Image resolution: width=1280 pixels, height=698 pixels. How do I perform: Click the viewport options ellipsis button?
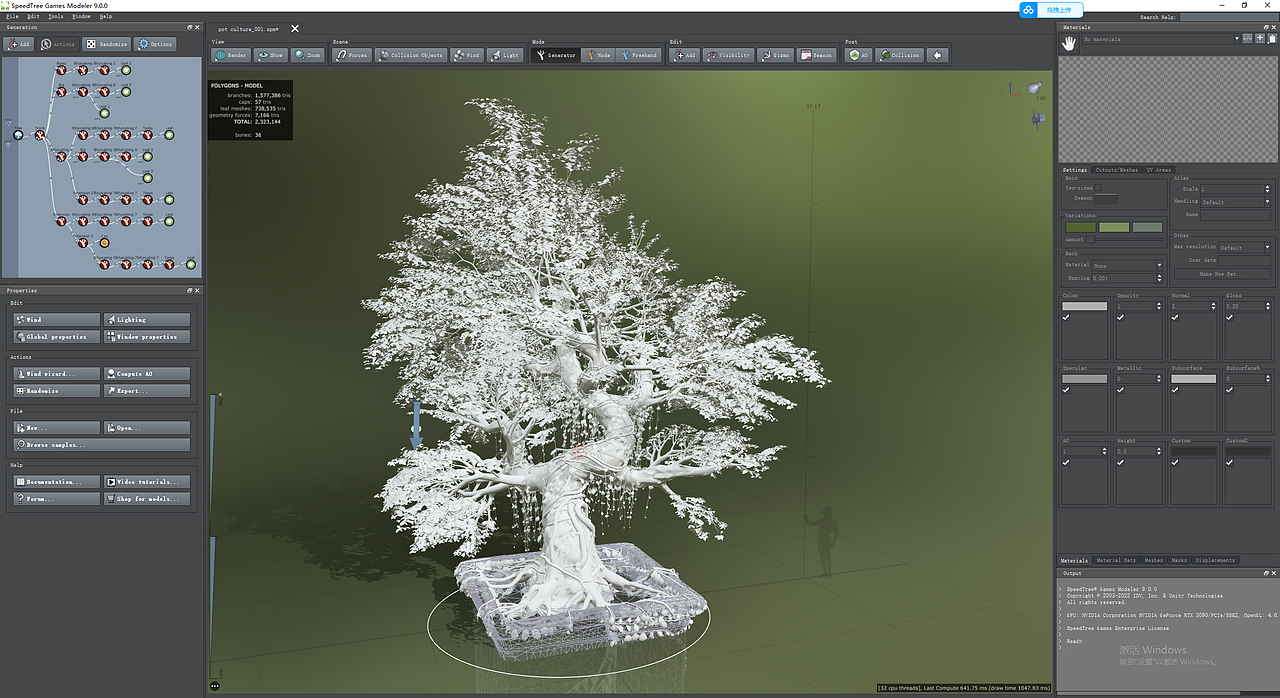click(x=215, y=686)
